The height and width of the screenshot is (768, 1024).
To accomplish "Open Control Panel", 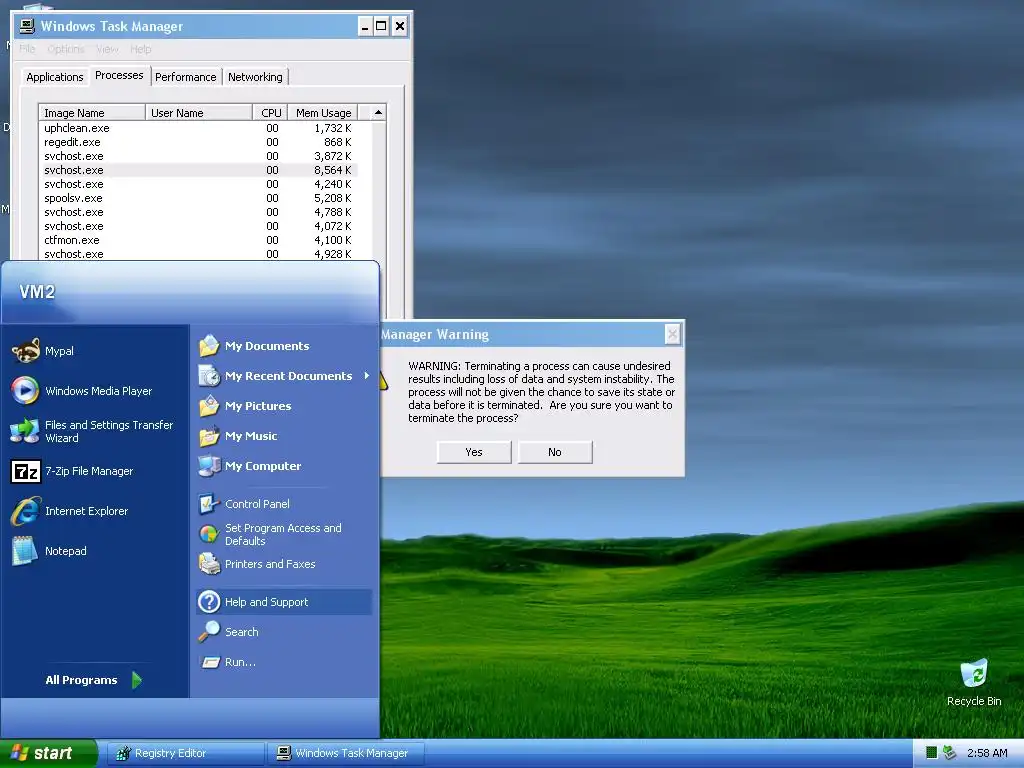I will pyautogui.click(x=244, y=504).
